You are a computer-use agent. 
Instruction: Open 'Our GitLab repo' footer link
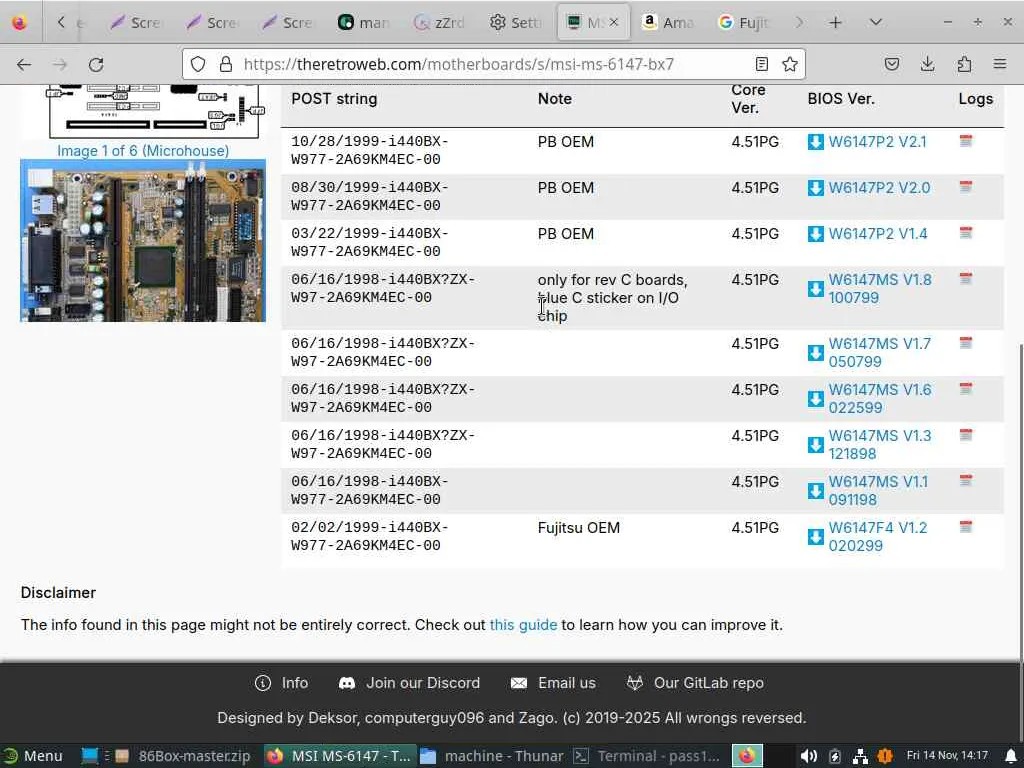[695, 683]
